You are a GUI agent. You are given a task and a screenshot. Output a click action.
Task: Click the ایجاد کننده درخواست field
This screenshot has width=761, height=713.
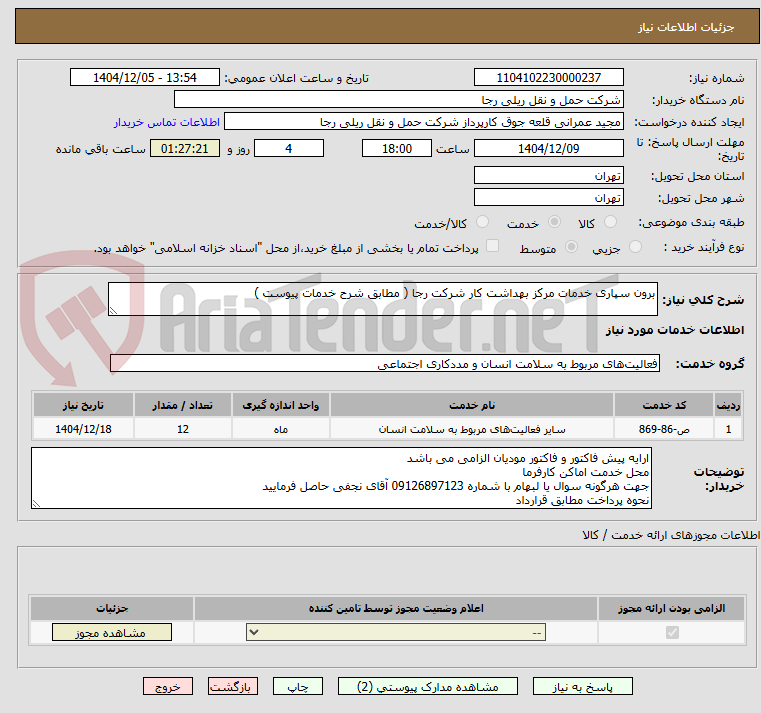[424, 122]
